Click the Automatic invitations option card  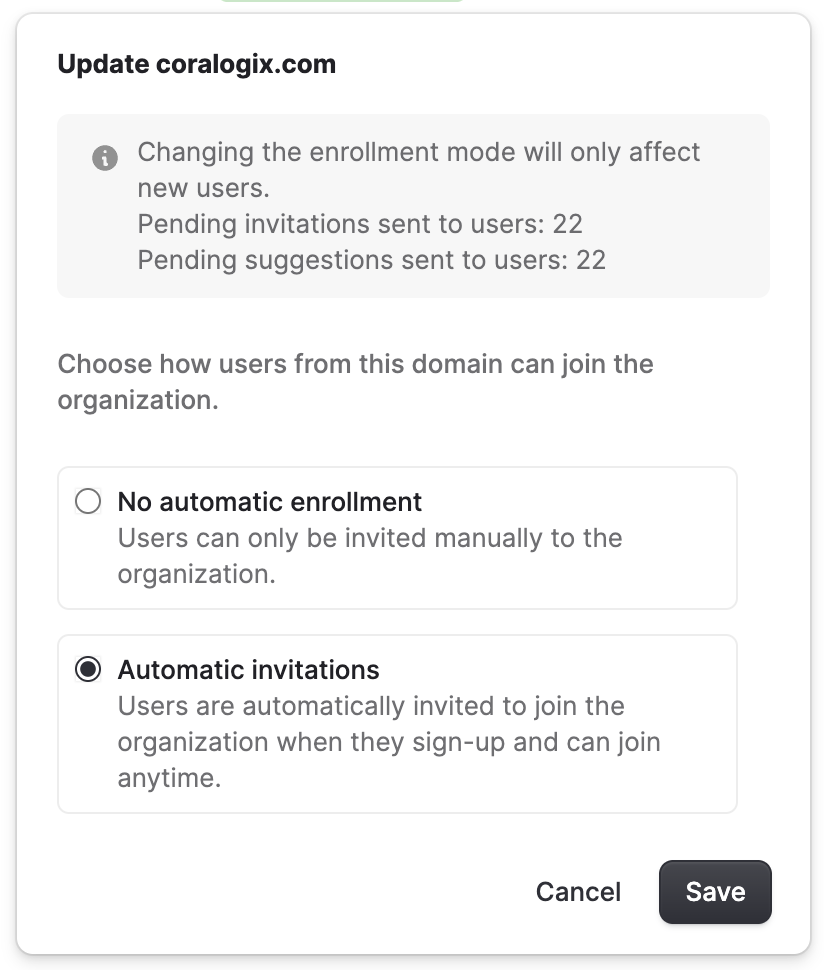(397, 723)
